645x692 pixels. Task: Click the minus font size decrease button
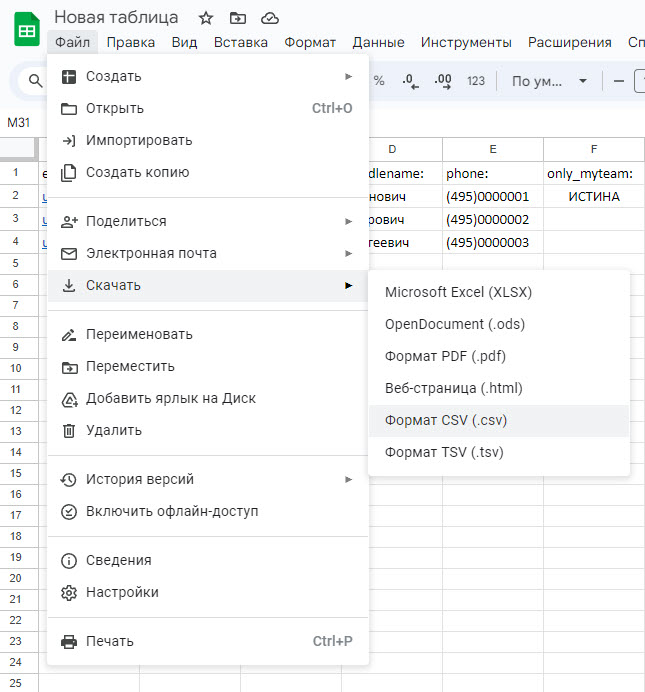pyautogui.click(x=619, y=81)
